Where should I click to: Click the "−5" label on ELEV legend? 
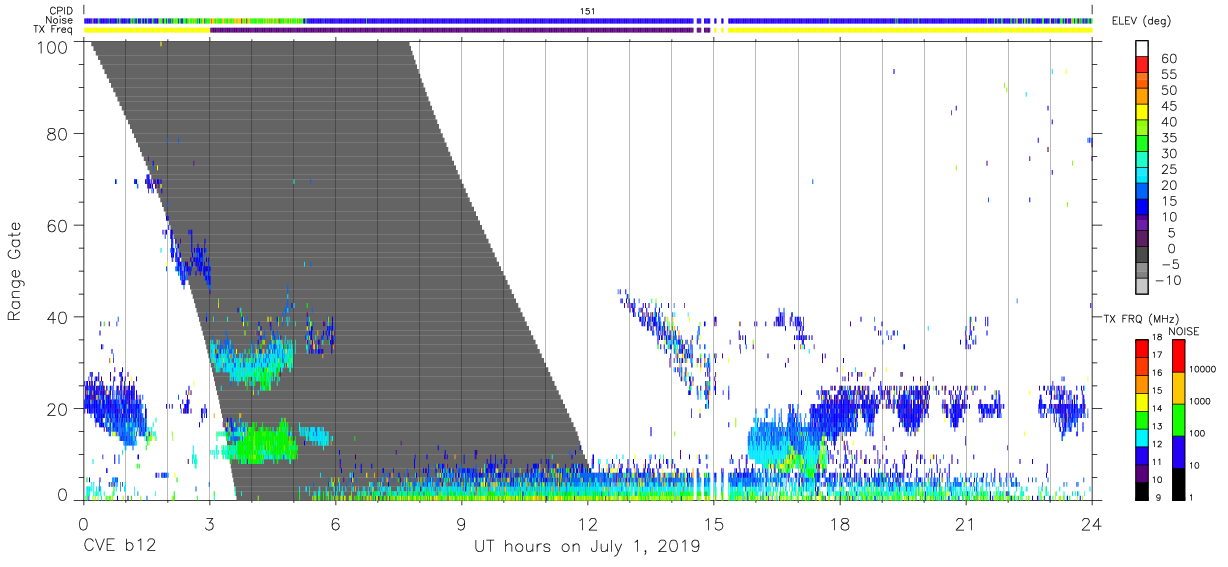coord(1171,265)
